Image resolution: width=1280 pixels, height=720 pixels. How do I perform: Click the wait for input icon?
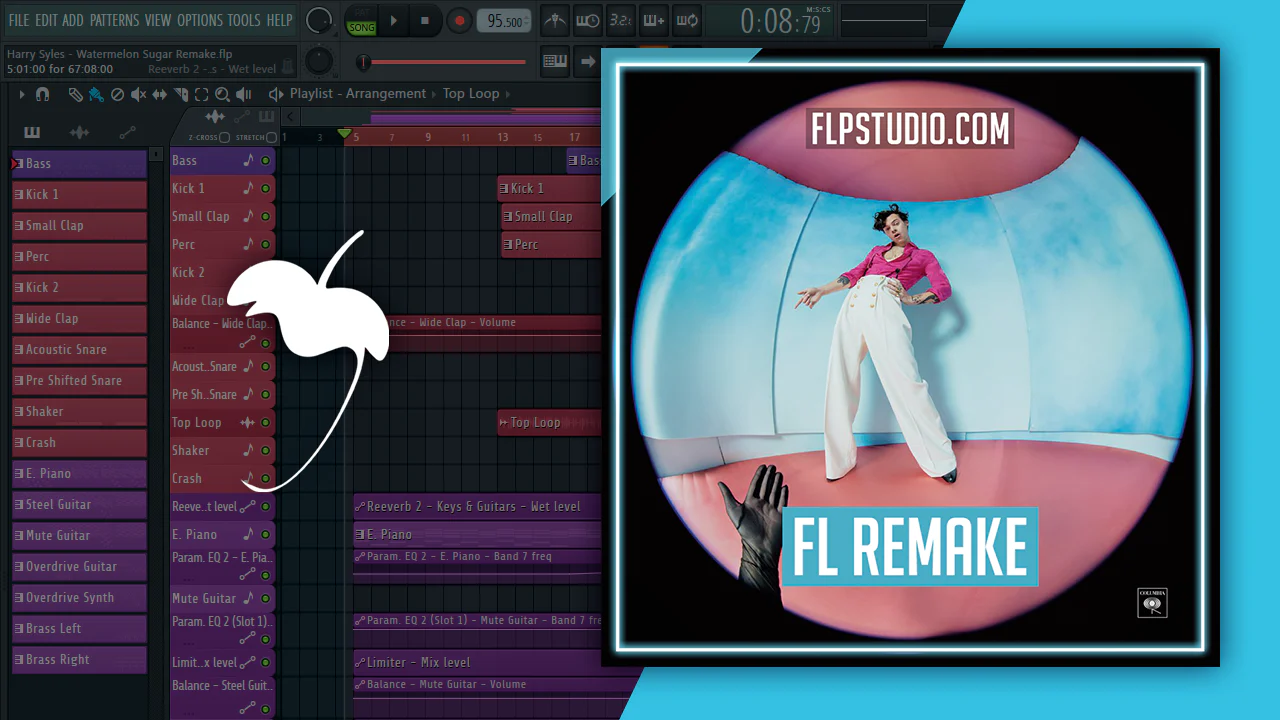588,20
